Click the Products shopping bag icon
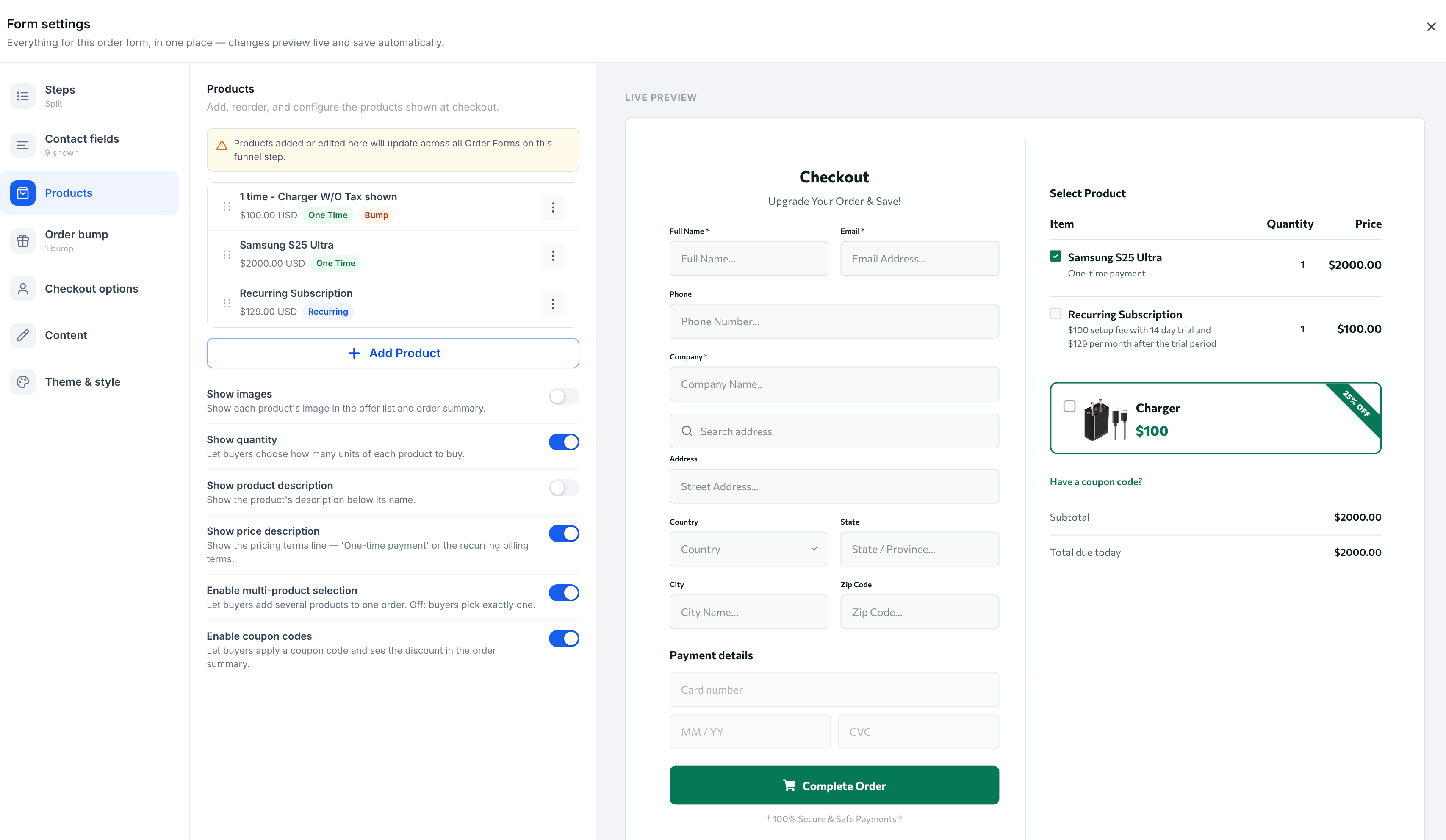 point(23,193)
